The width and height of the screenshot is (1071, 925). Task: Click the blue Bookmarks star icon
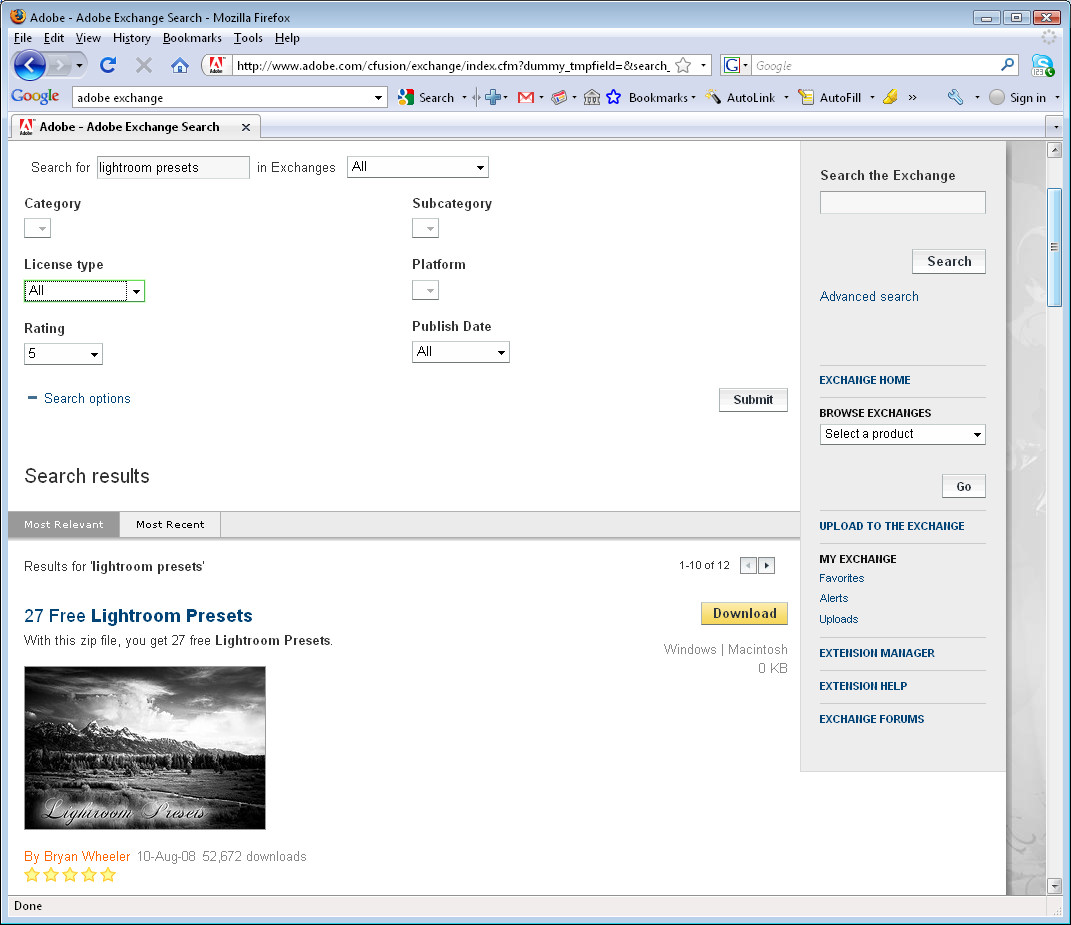click(x=613, y=97)
